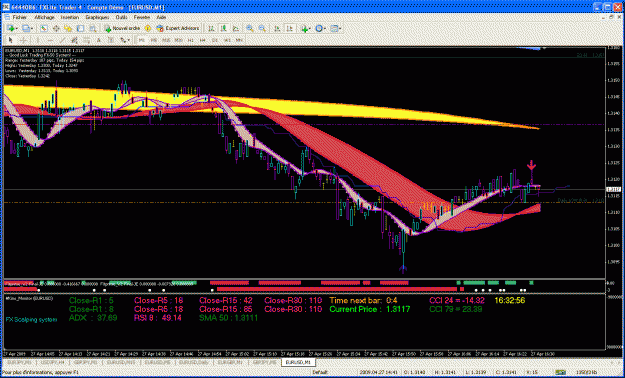The width and height of the screenshot is (625, 378).
Task: Set timeframe to W1
Action: click(x=227, y=40)
